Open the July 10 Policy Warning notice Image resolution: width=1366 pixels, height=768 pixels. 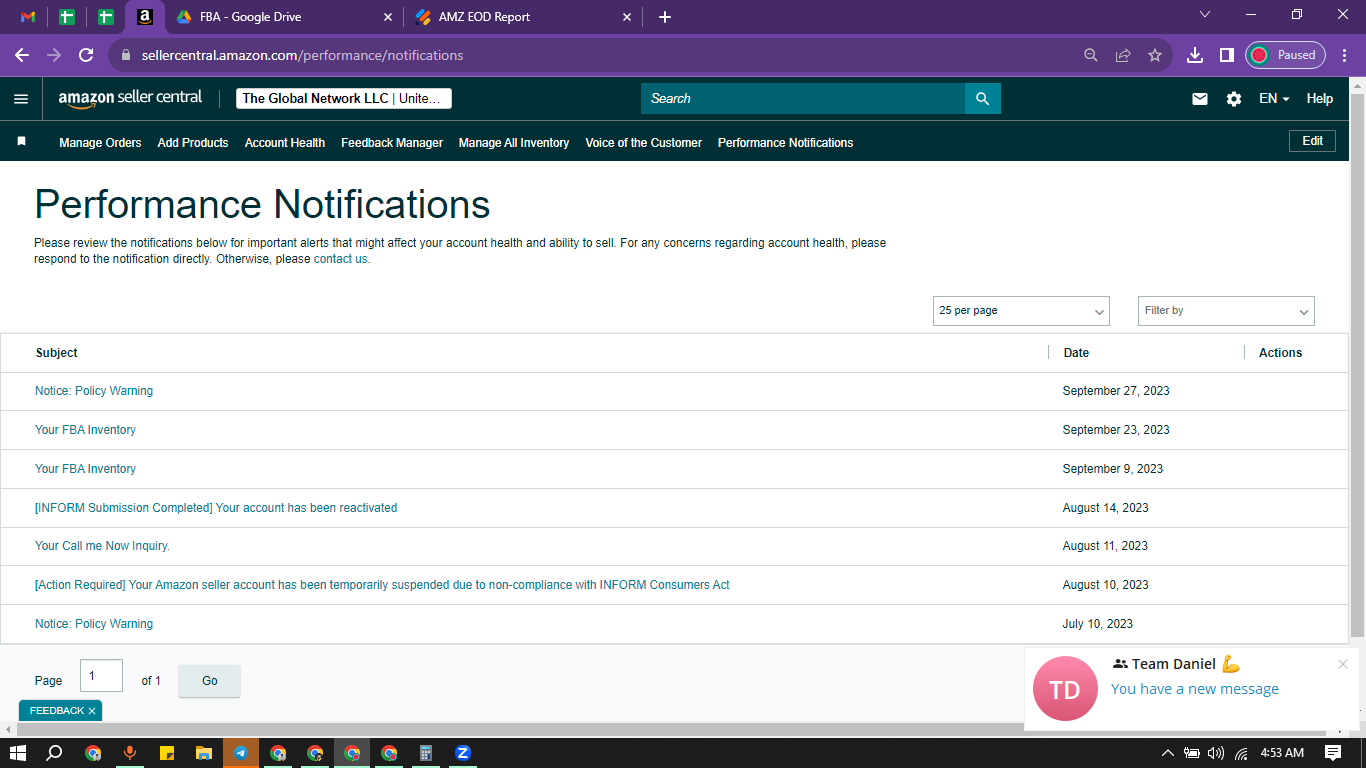click(94, 624)
